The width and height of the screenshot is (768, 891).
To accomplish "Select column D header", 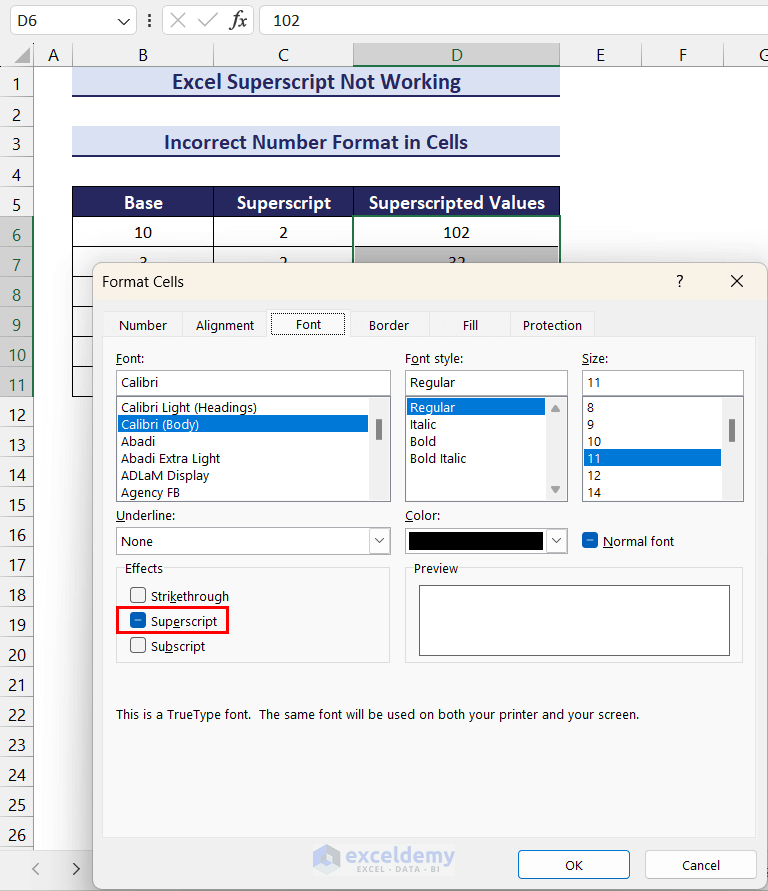I will pos(457,55).
